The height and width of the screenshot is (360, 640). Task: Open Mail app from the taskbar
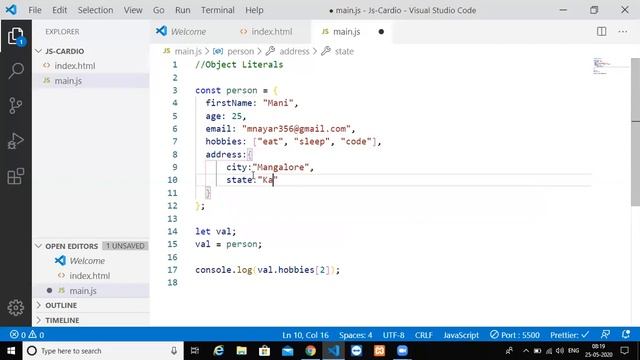click(x=287, y=351)
